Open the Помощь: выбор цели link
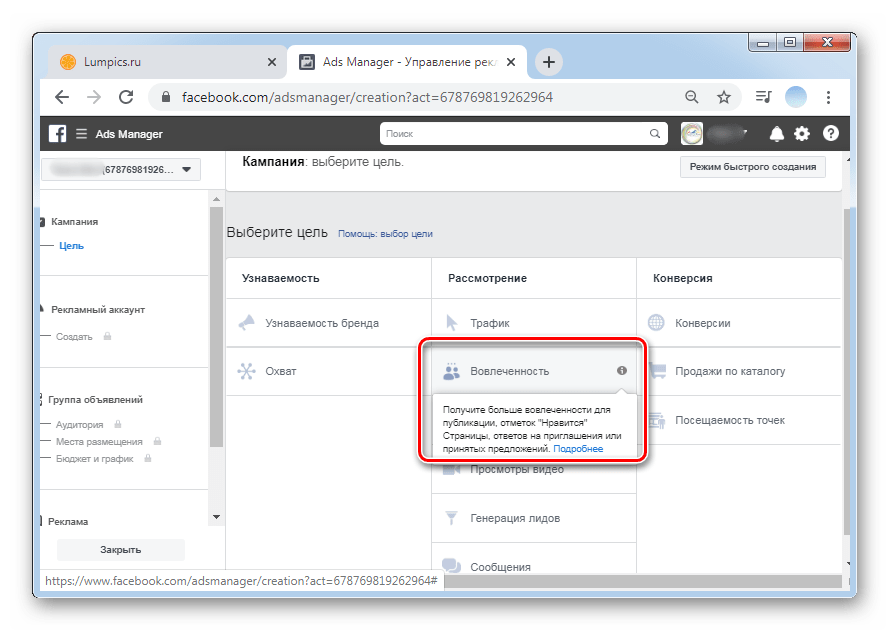The height and width of the screenshot is (631, 890). (x=385, y=234)
